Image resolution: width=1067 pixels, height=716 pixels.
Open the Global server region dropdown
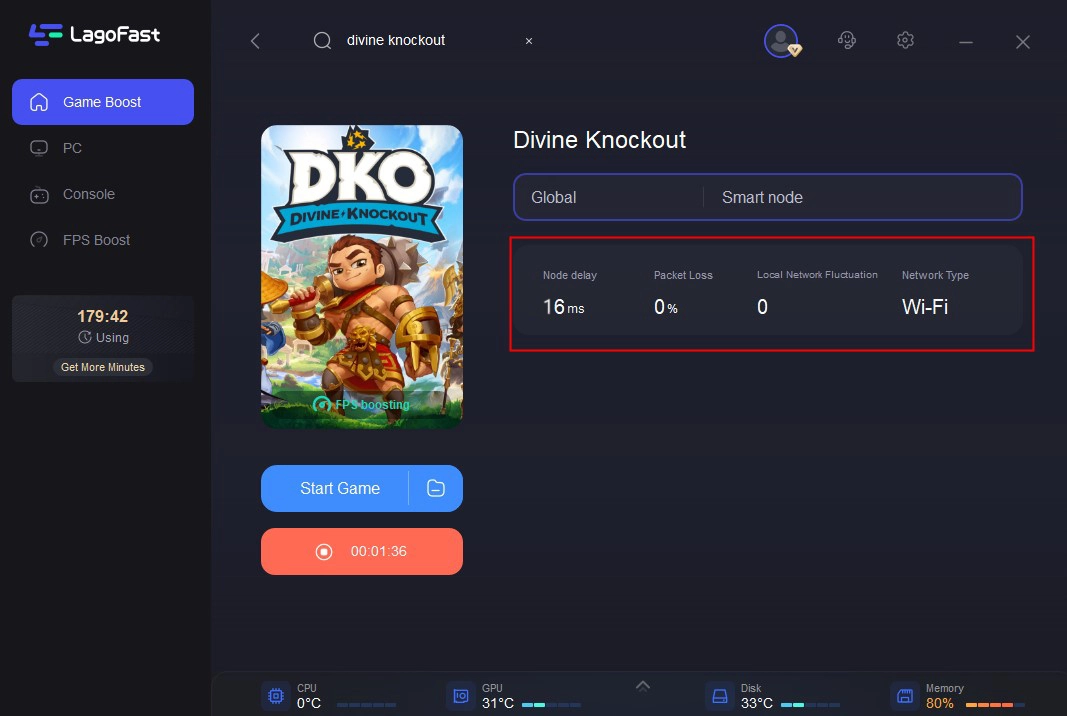click(x=608, y=197)
